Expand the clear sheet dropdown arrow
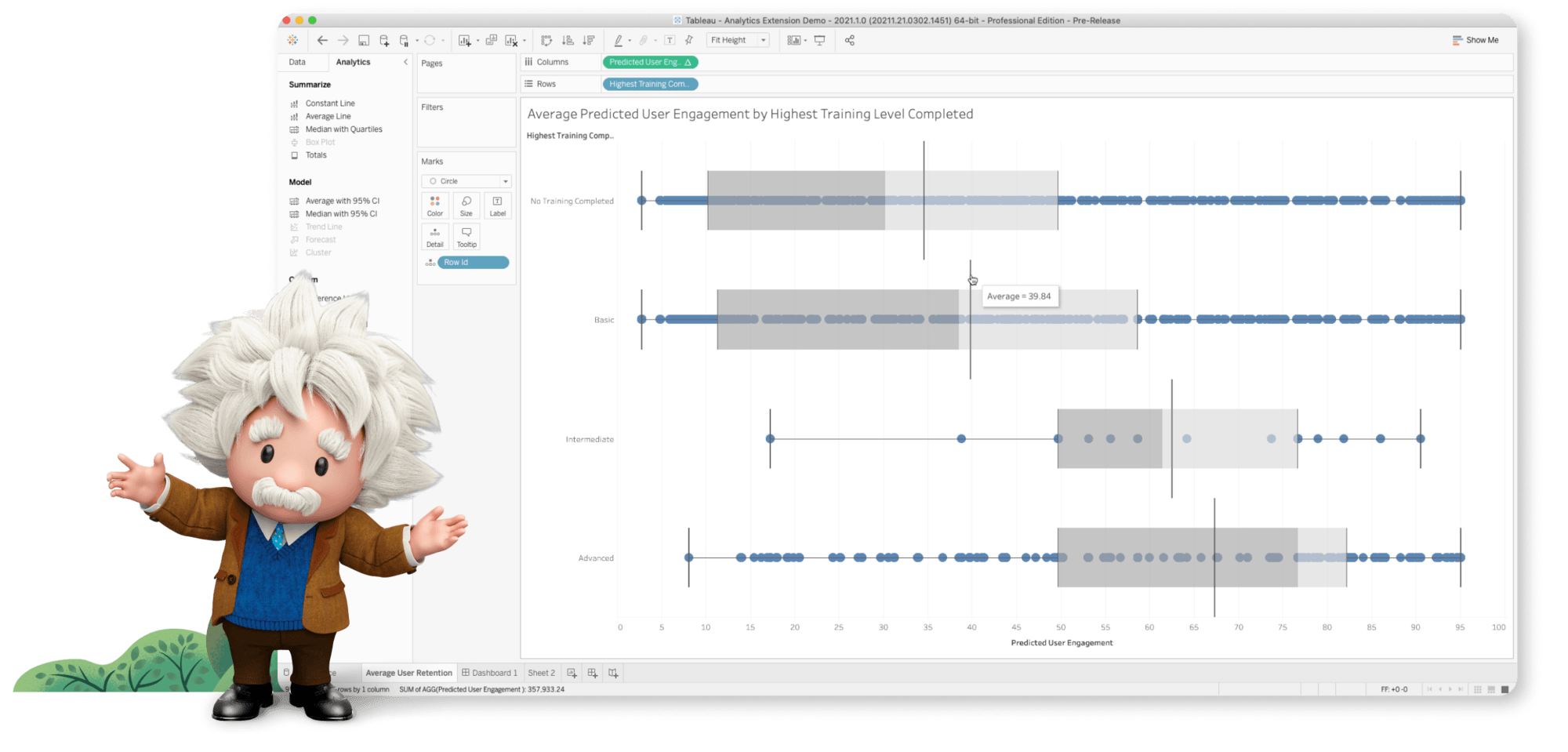This screenshot has width=1568, height=752. (x=524, y=41)
